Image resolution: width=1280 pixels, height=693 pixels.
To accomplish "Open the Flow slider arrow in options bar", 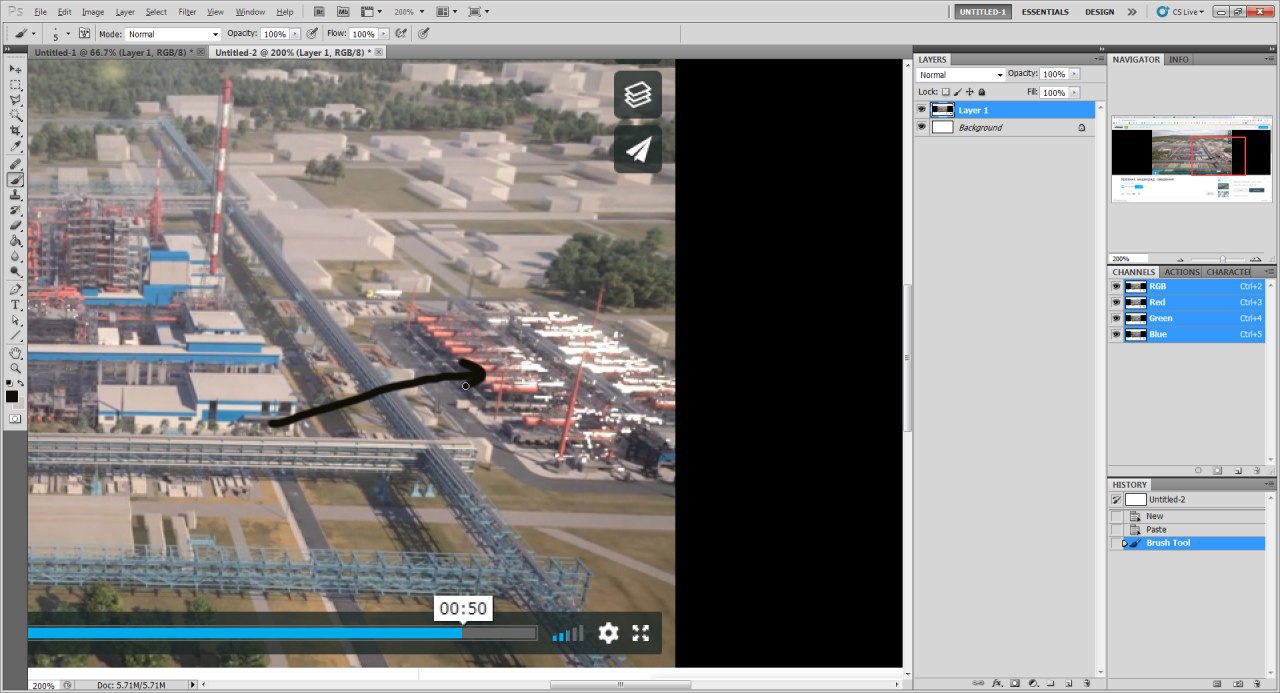I will (x=384, y=34).
